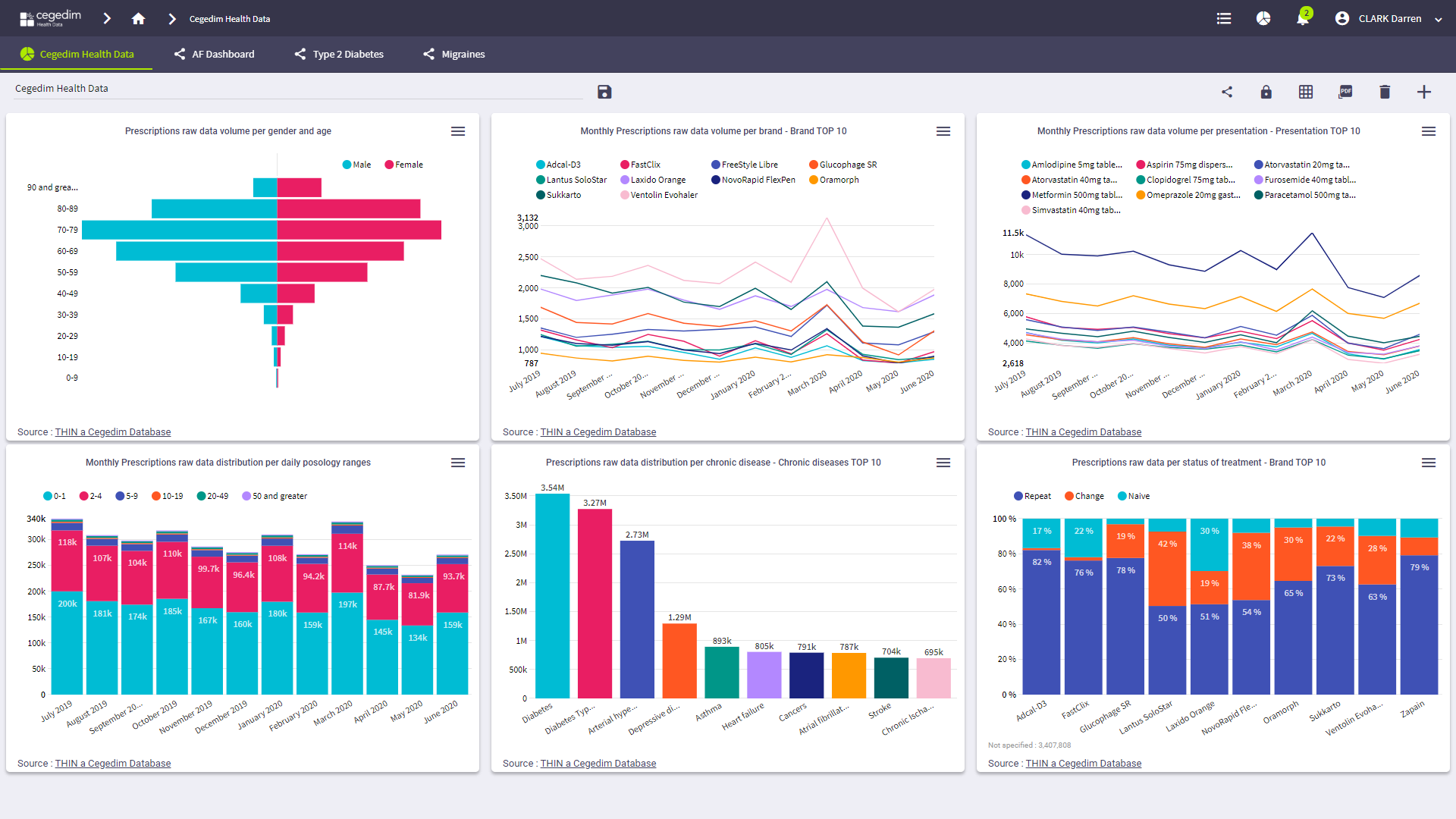Screen dimensions: 1456x819
Task: Toggle Paracetamol 500mg legend entry
Action: (1305, 195)
